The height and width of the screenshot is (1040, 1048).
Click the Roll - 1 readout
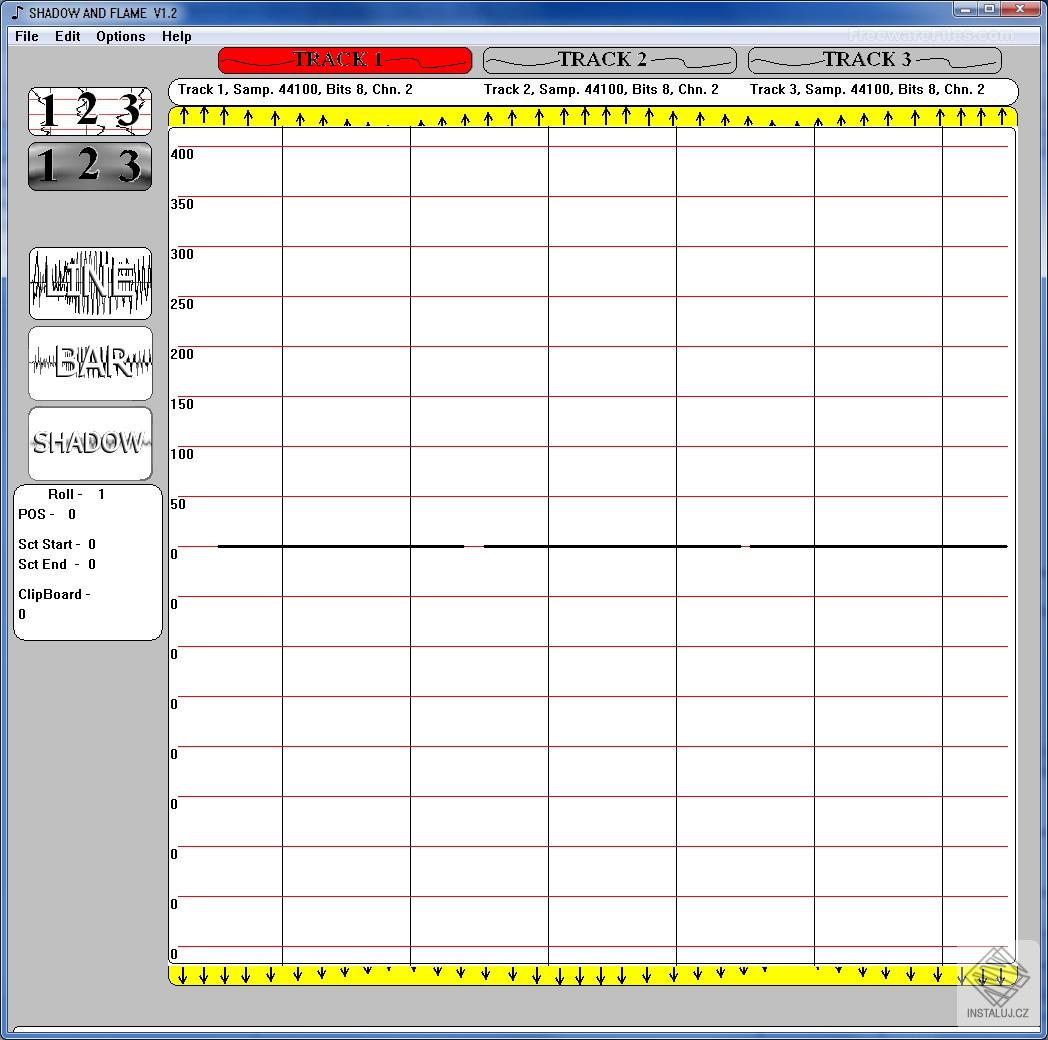pyautogui.click(x=76, y=495)
